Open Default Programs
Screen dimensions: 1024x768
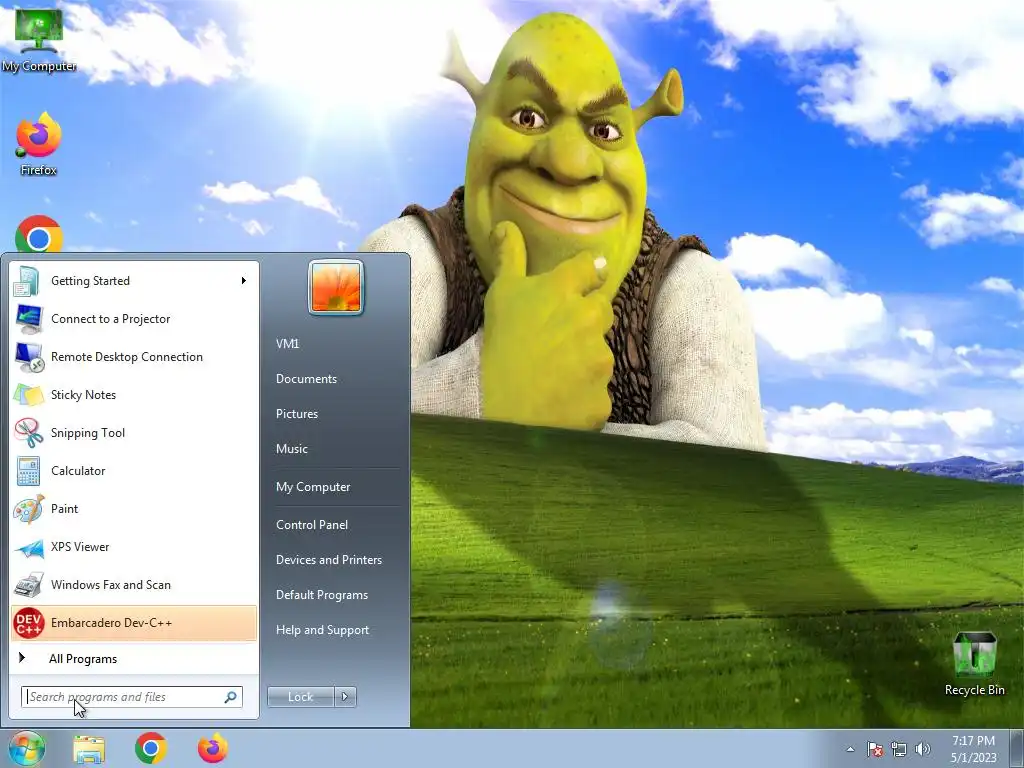[x=322, y=595]
